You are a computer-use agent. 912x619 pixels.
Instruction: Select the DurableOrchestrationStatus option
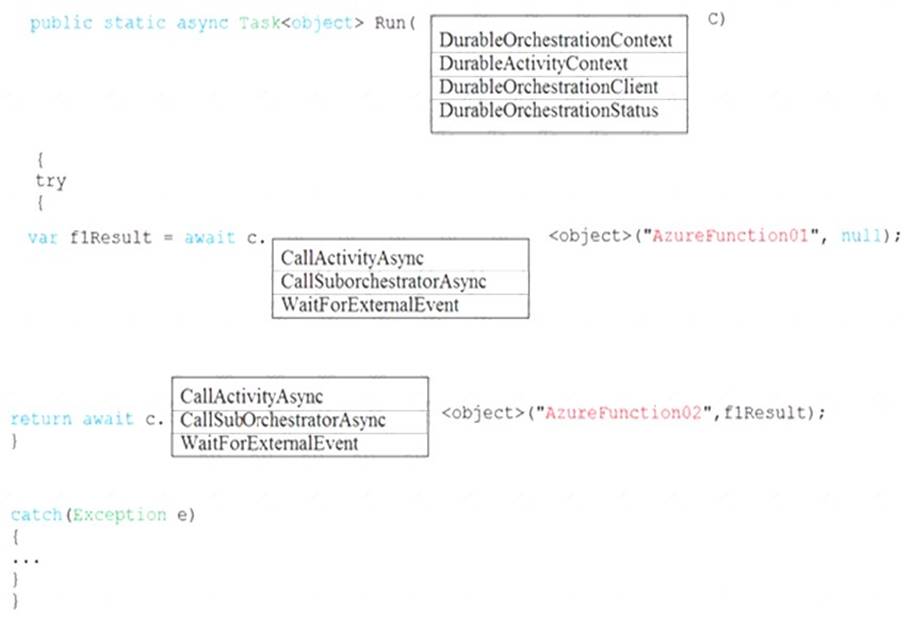point(548,110)
